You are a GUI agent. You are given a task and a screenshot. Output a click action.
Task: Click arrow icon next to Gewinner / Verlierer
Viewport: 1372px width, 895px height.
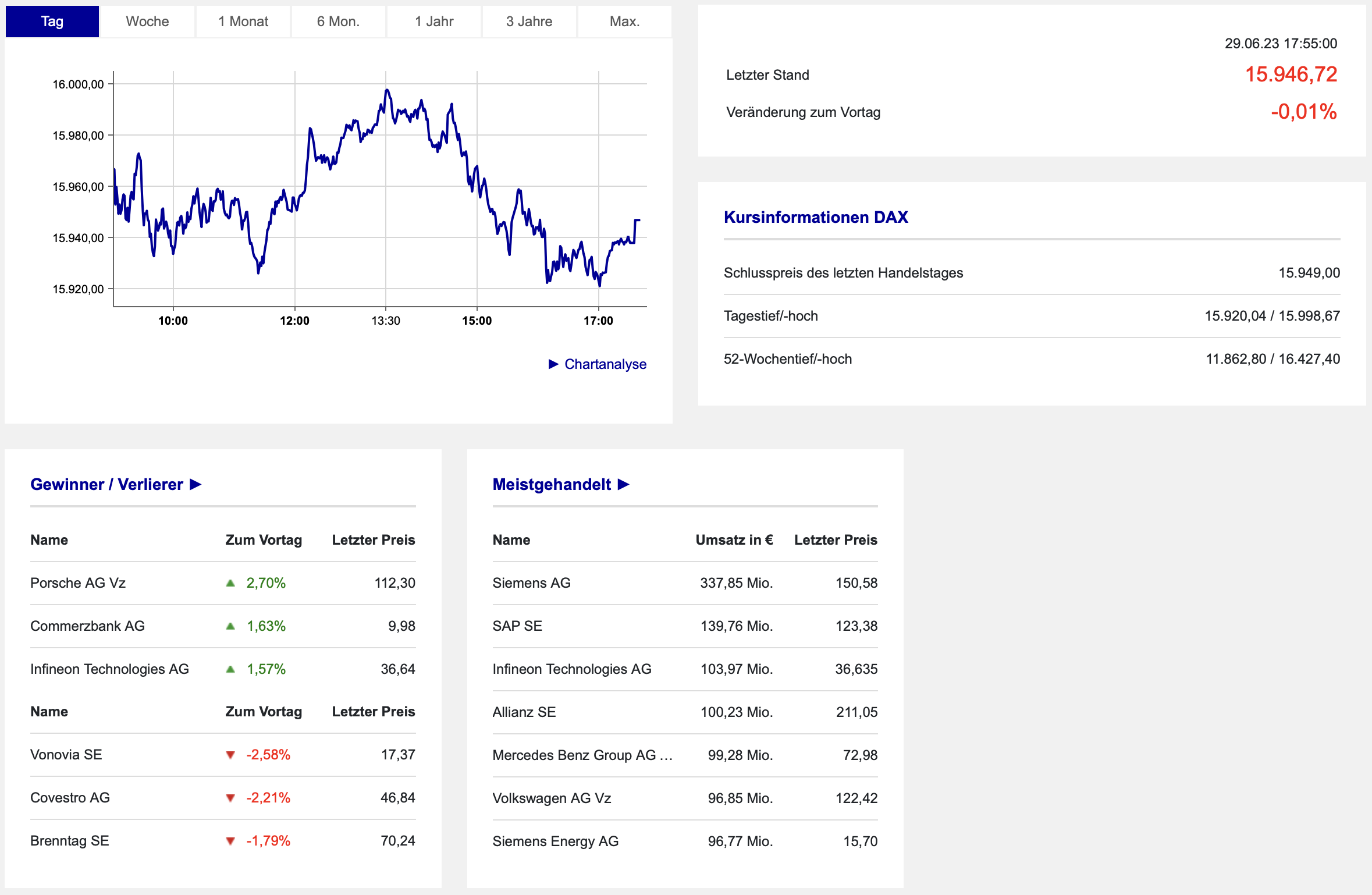coord(196,484)
